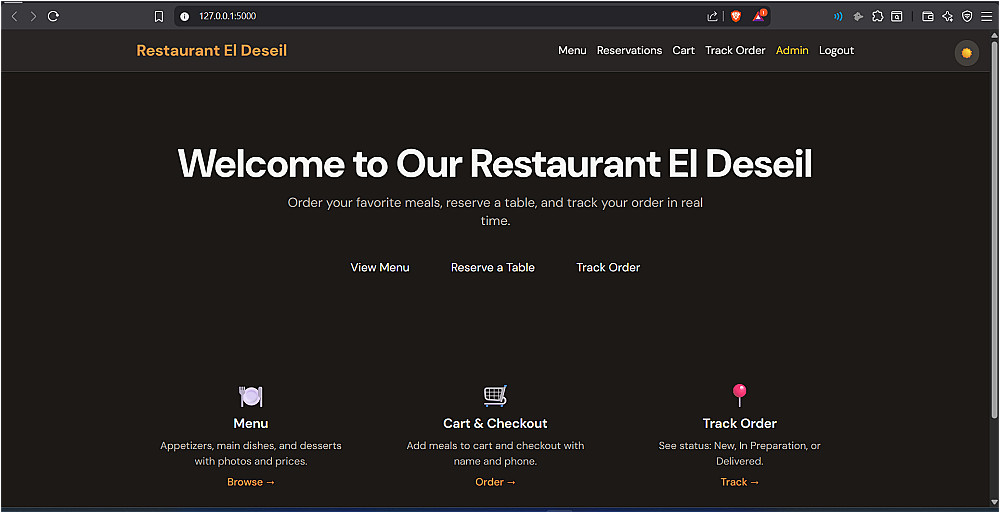Select the Reserve a Table button
The image size is (1000, 513).
(493, 267)
